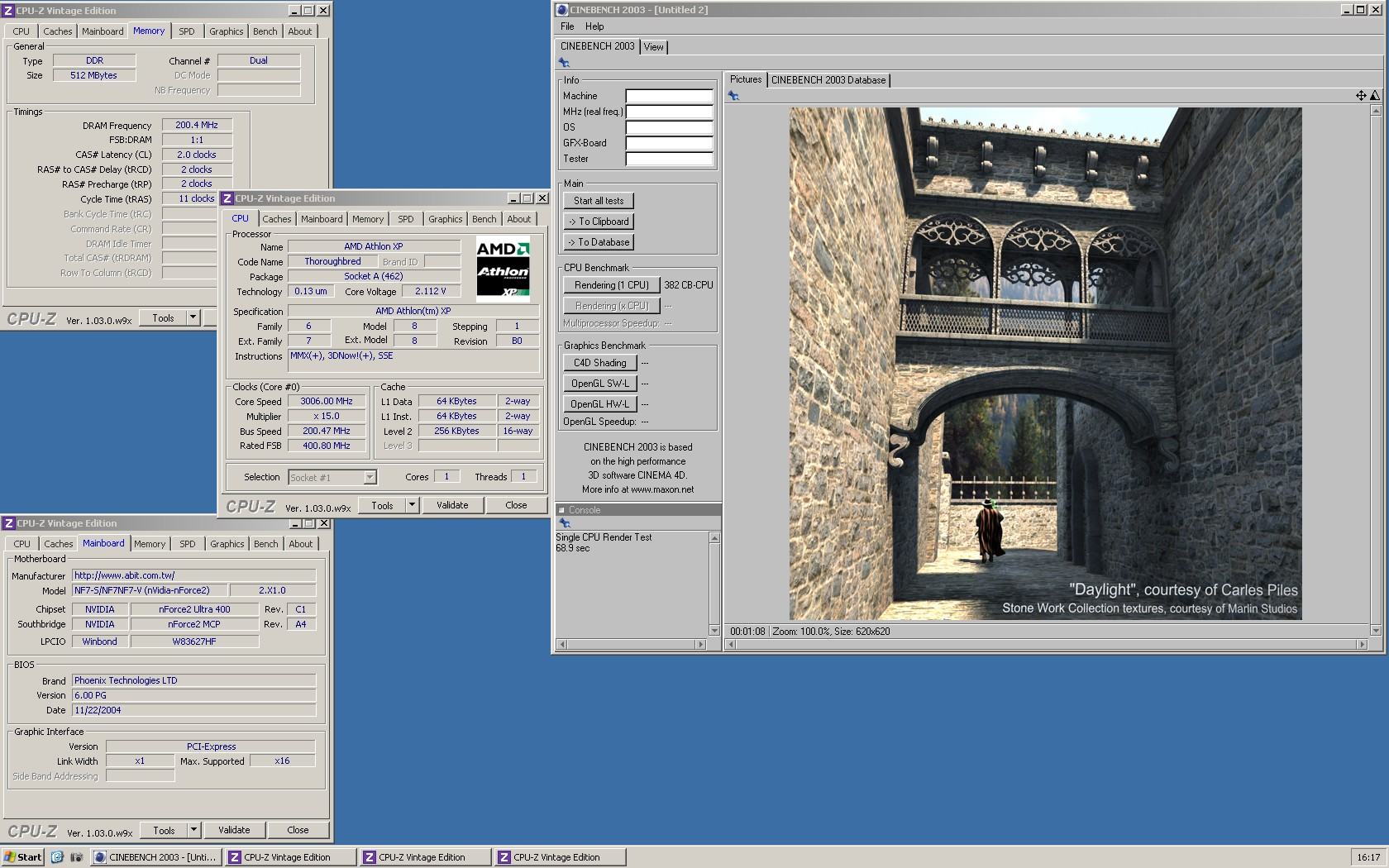
Task: Click the Tester input field
Action: [669, 159]
